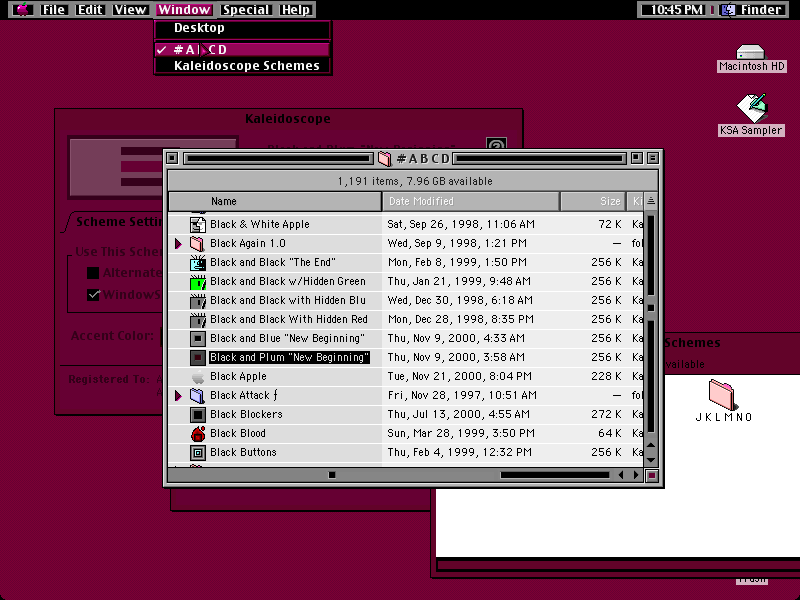Expand the Black Again 1.0 folder triangle

178,243
